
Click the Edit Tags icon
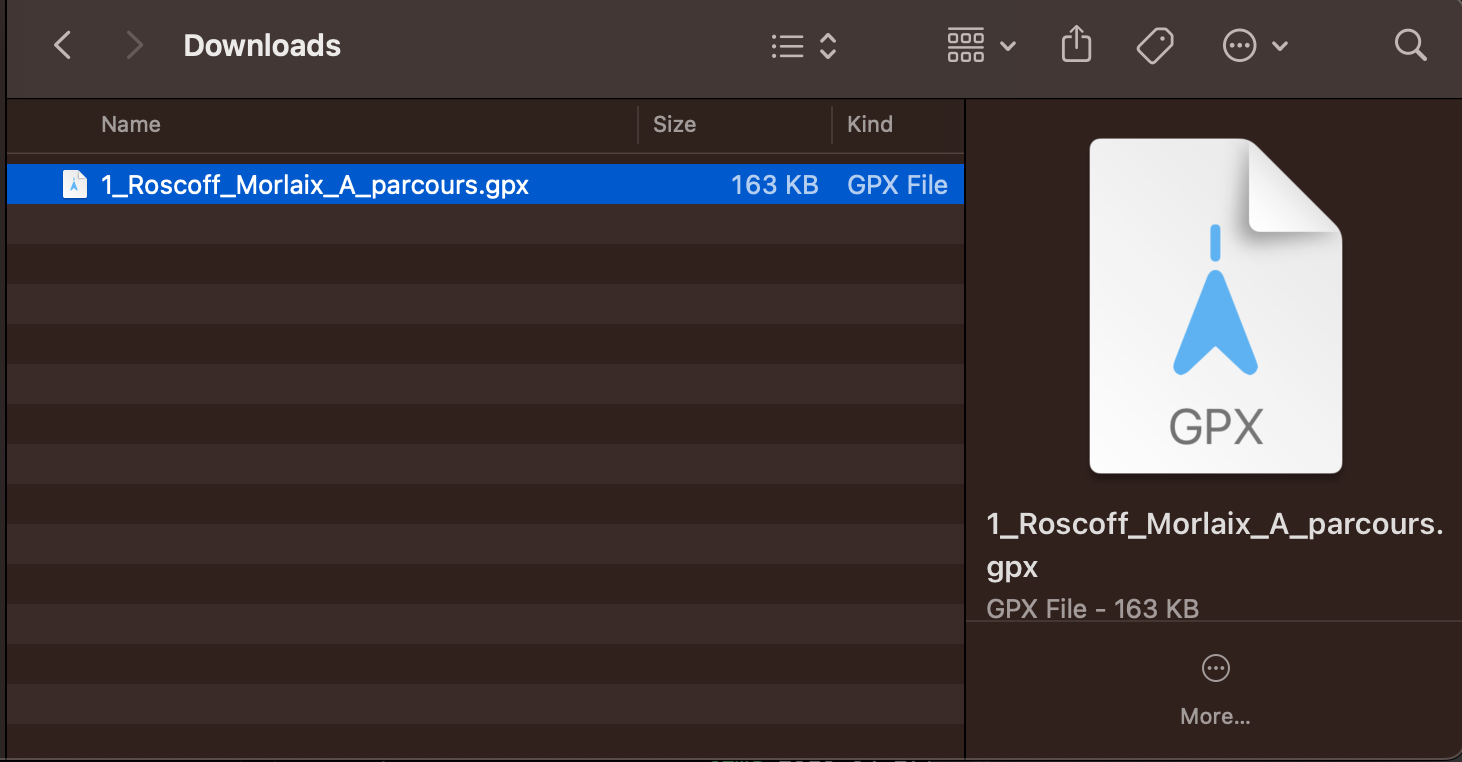[1155, 46]
